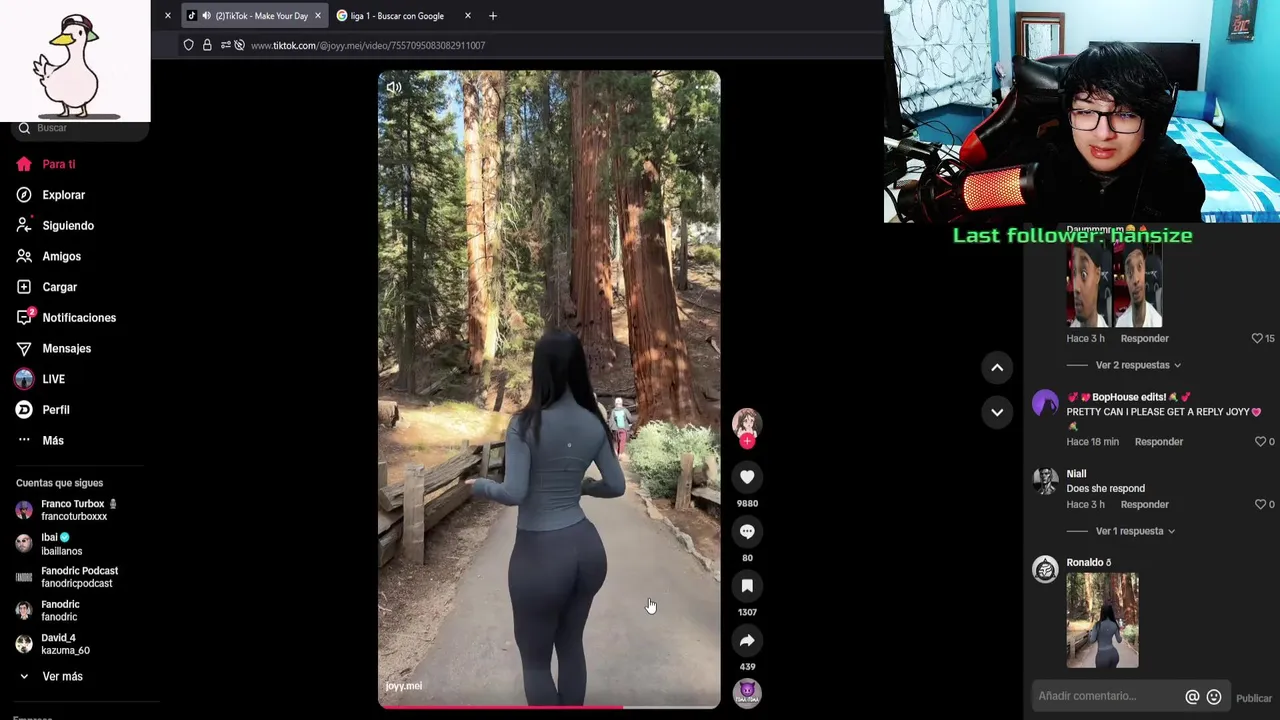Open BopHouse edits profile avatar
This screenshot has height=720, width=1280.
[1045, 403]
